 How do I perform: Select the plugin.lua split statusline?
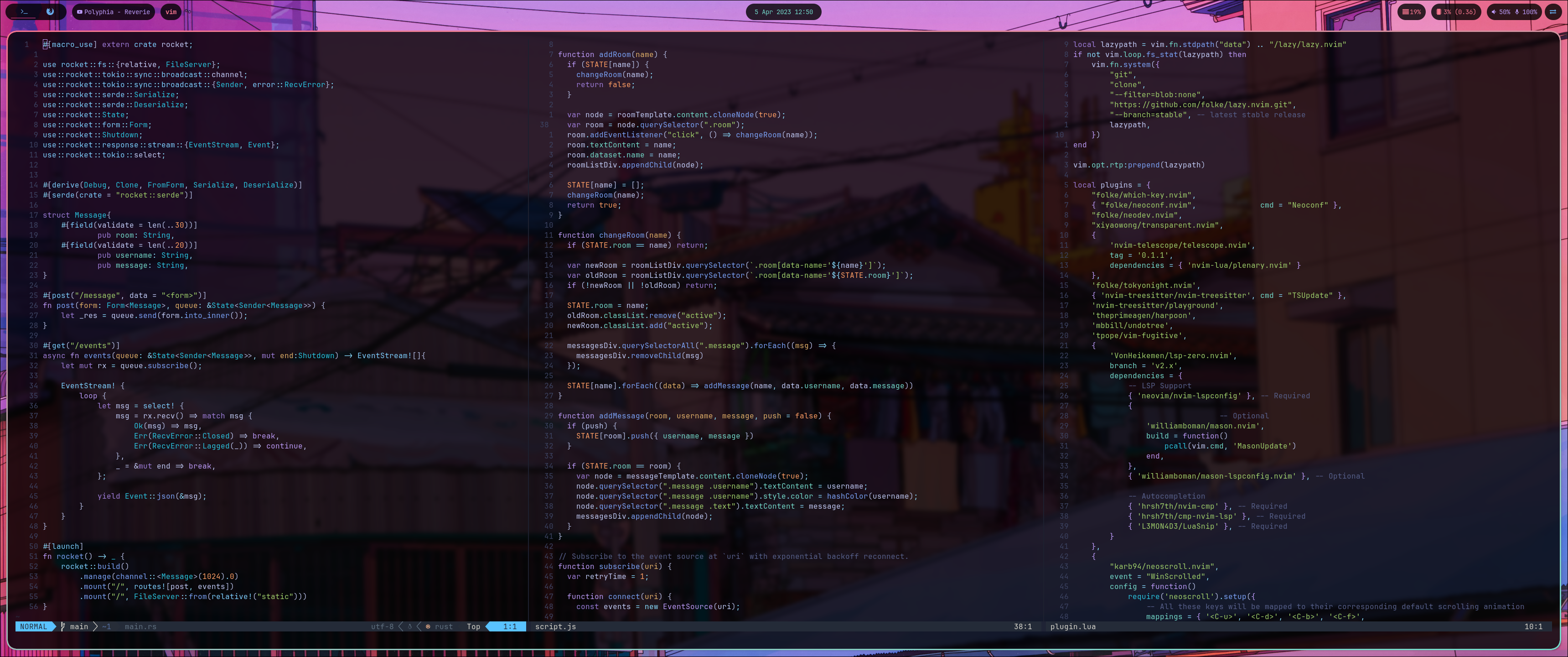(1072, 626)
